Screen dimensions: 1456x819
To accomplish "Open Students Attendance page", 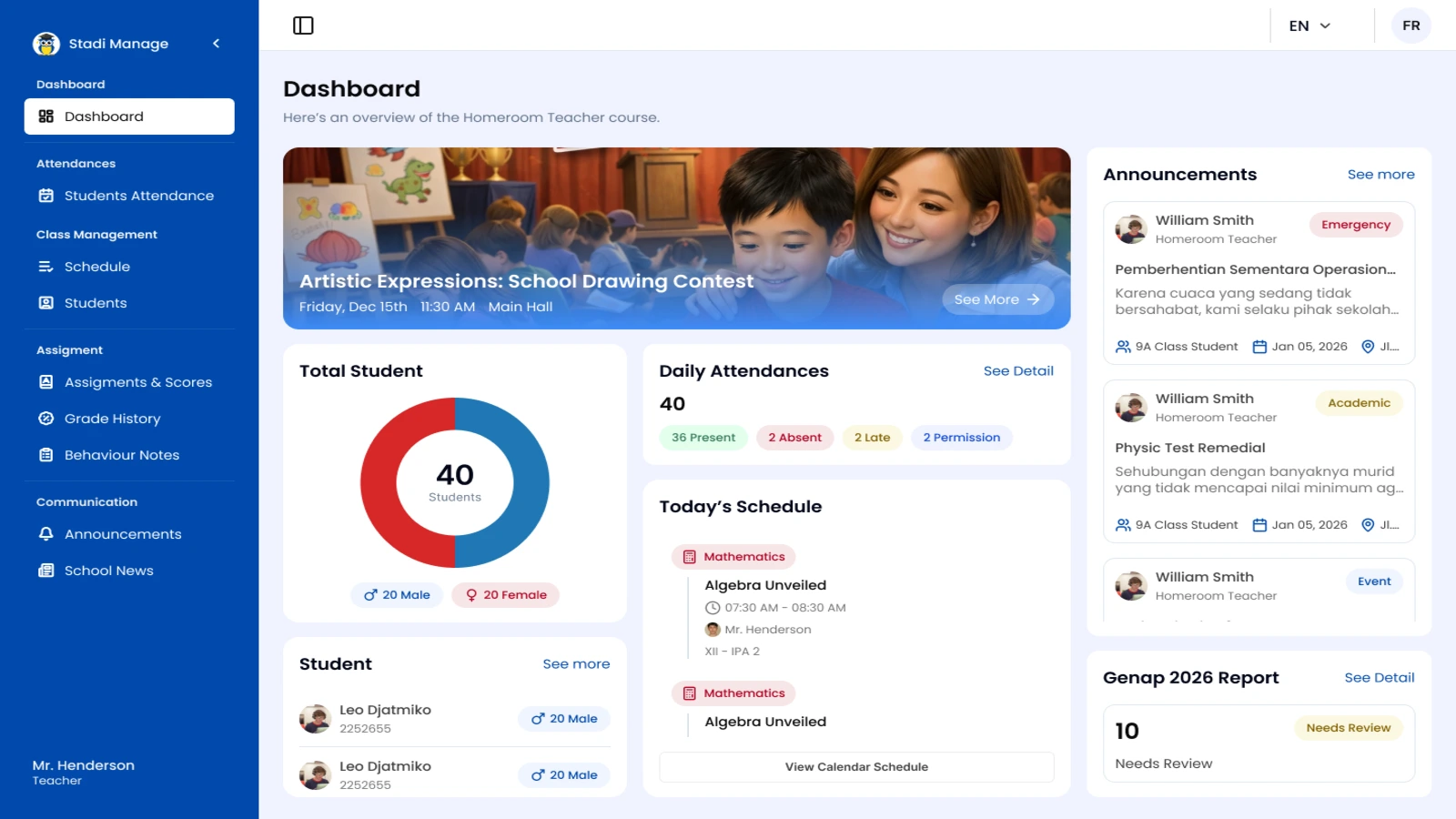I will (129, 196).
